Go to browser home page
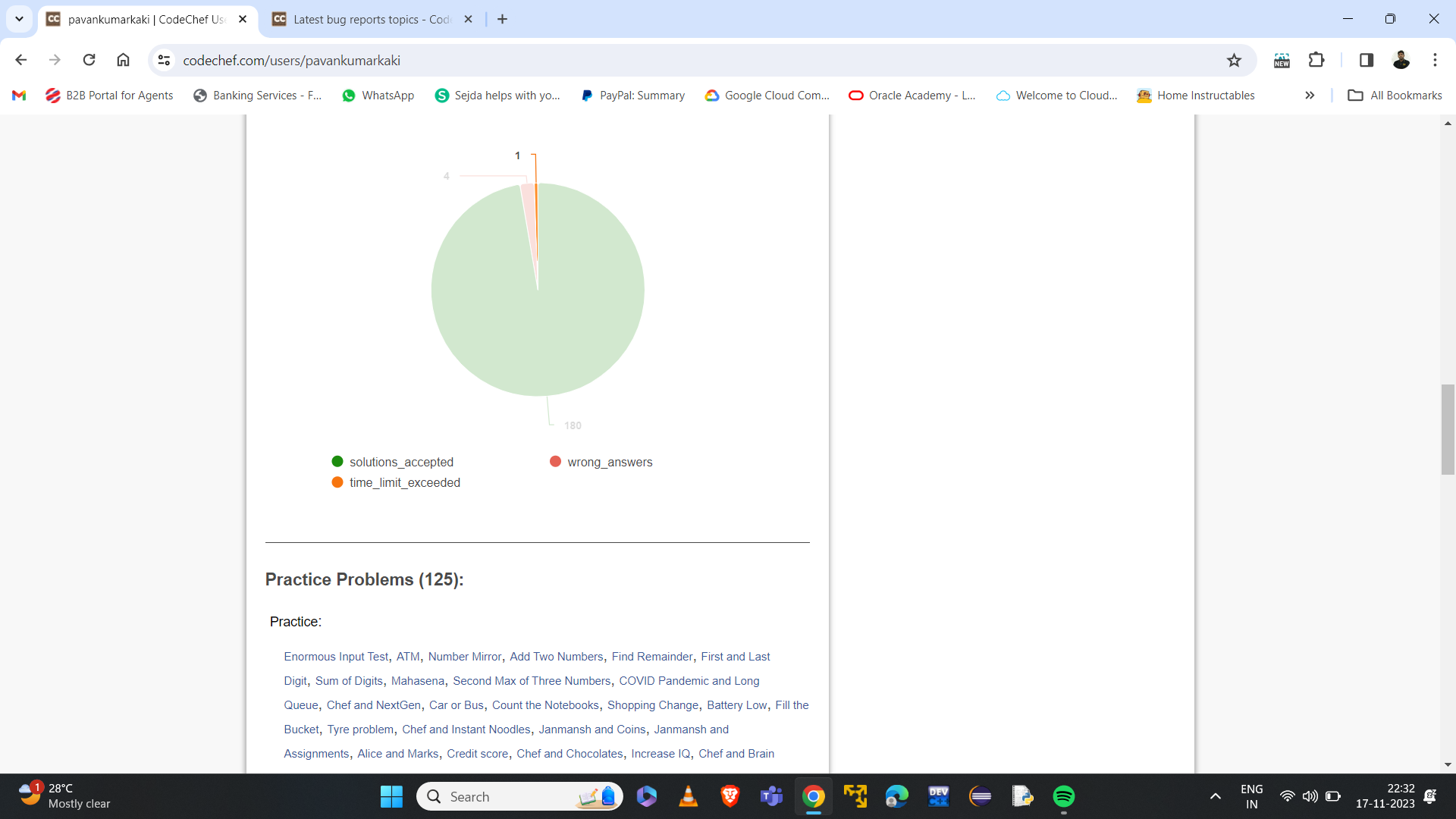This screenshot has width=1456, height=819. 123,60
